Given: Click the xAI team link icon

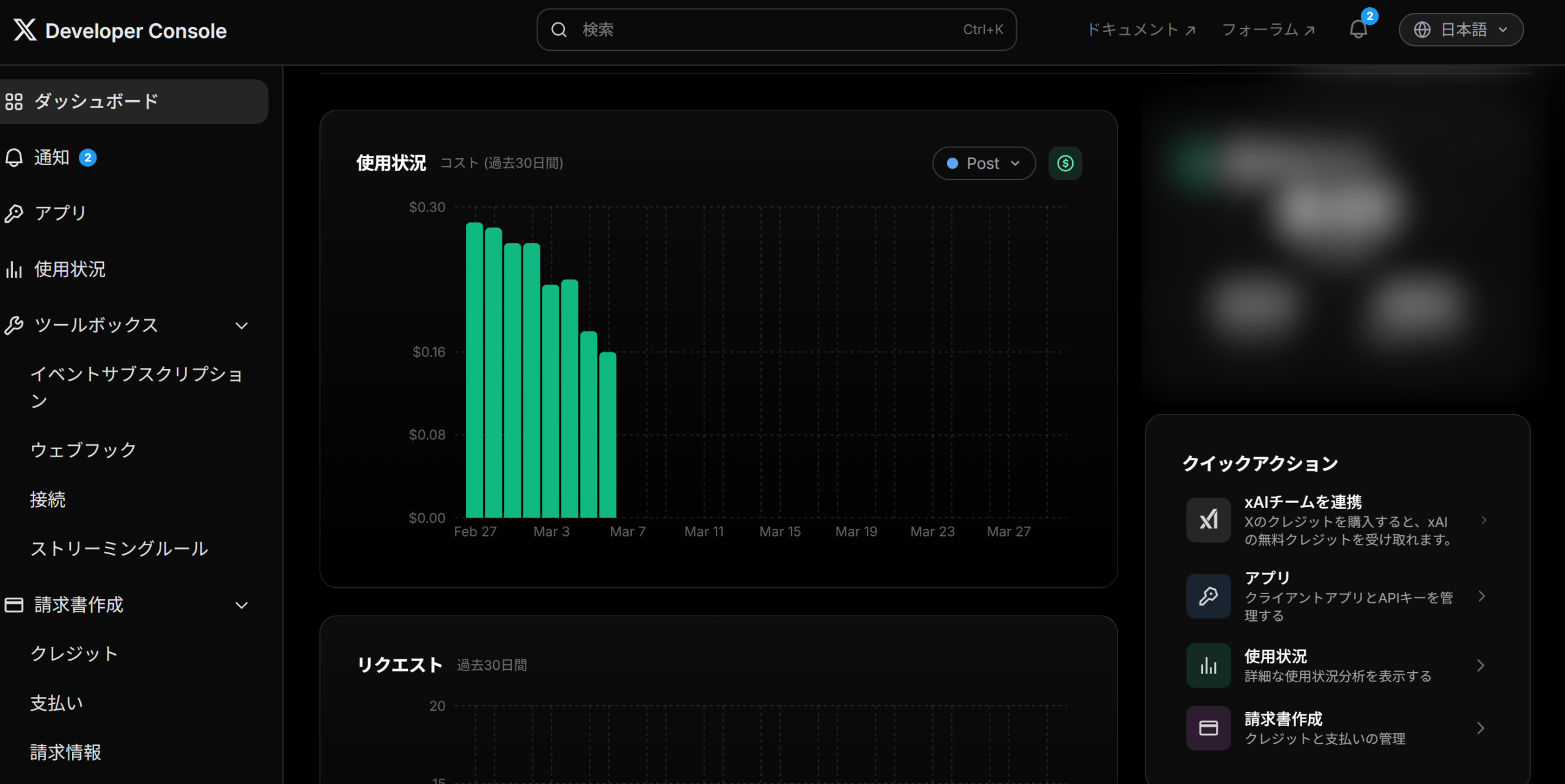Looking at the screenshot, I should (x=1208, y=520).
